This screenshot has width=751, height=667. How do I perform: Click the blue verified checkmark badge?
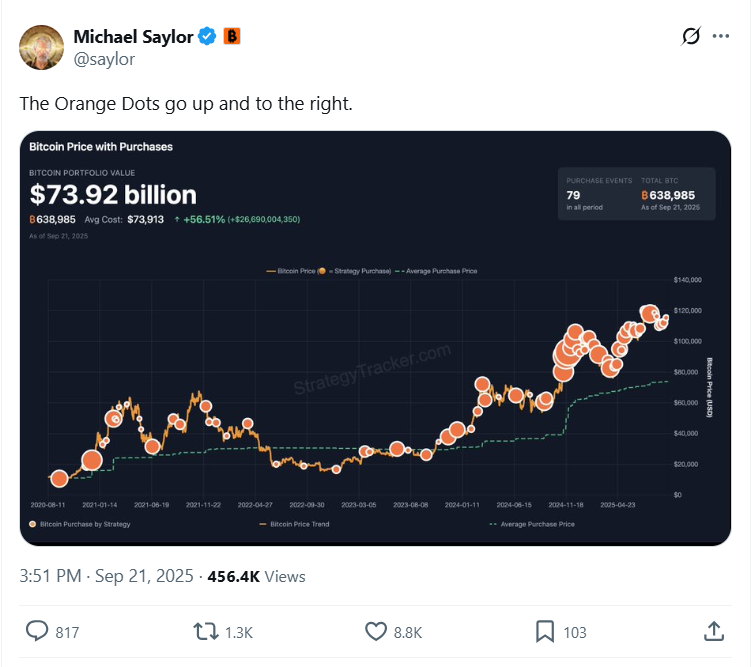coord(208,37)
